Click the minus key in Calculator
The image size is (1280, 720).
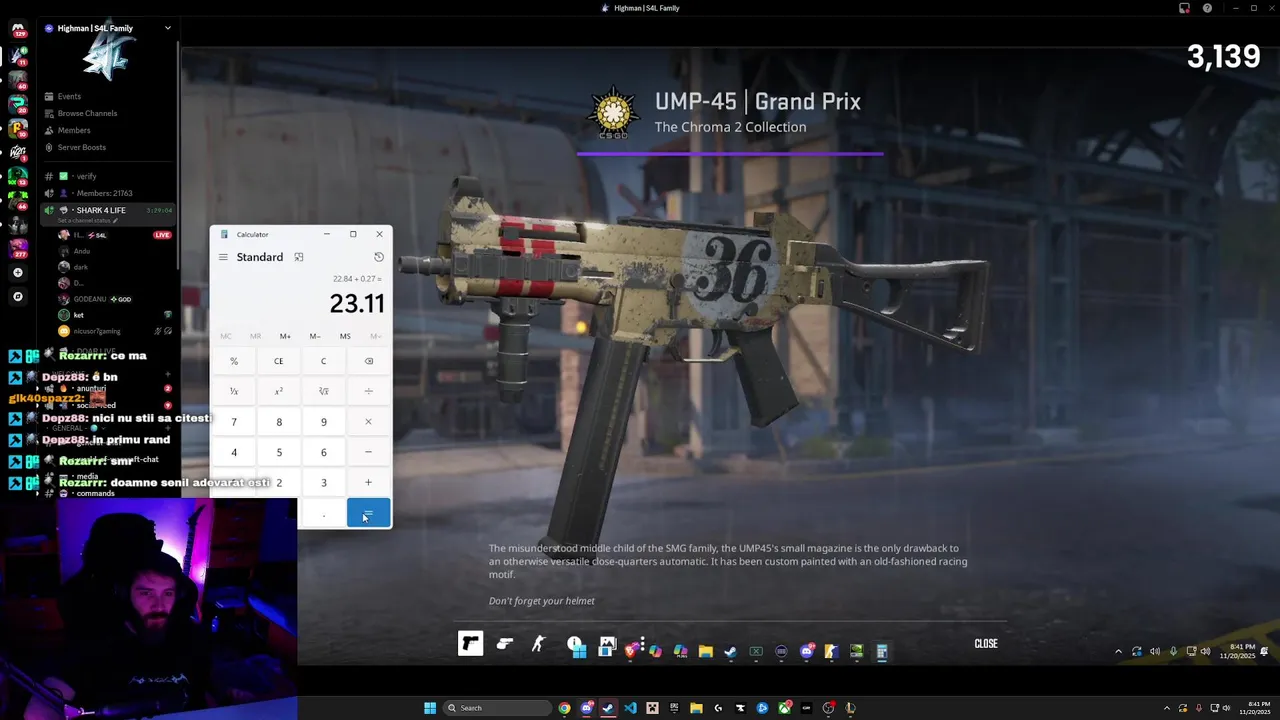coord(368,452)
